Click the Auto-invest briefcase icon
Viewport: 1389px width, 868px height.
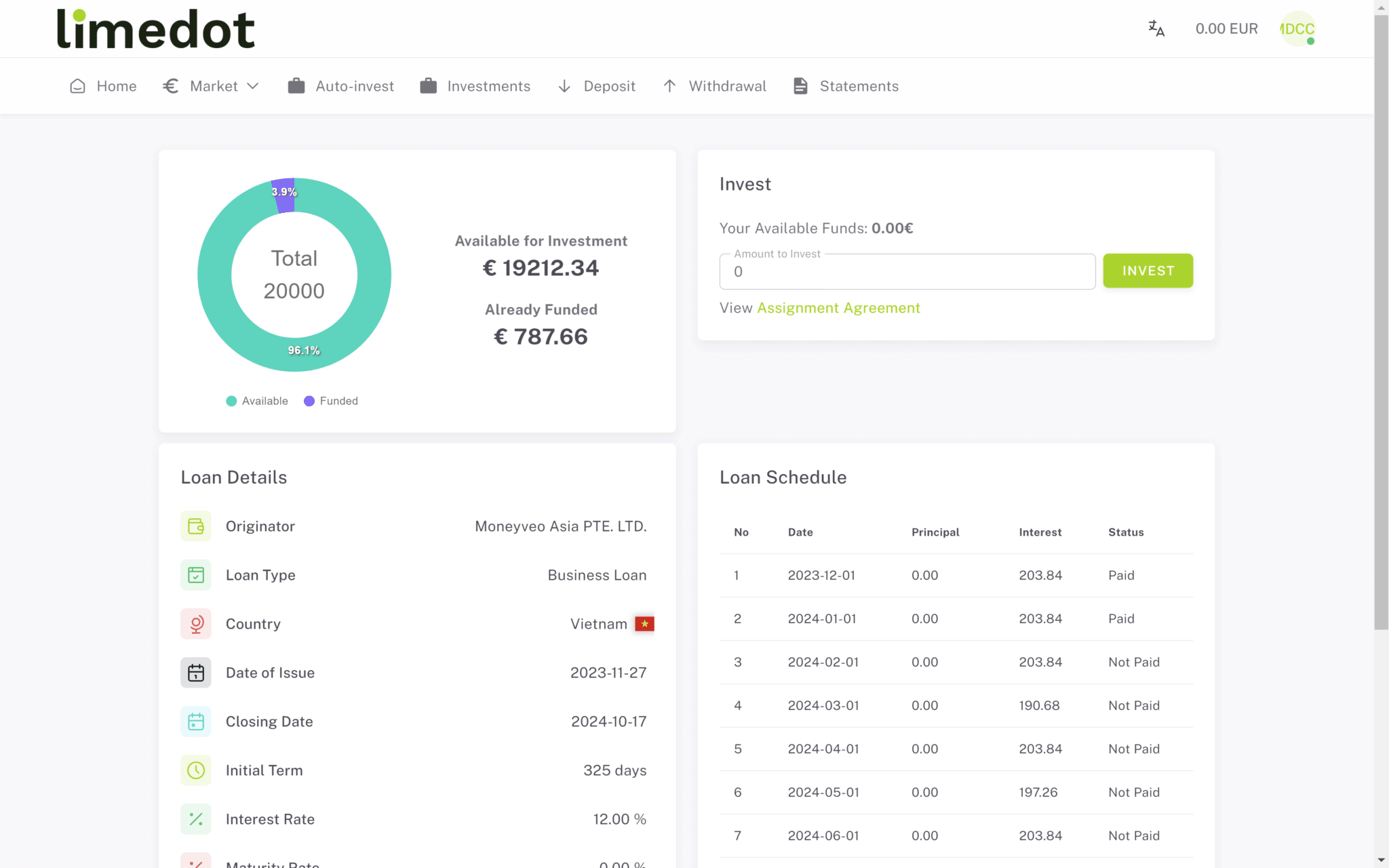(296, 86)
